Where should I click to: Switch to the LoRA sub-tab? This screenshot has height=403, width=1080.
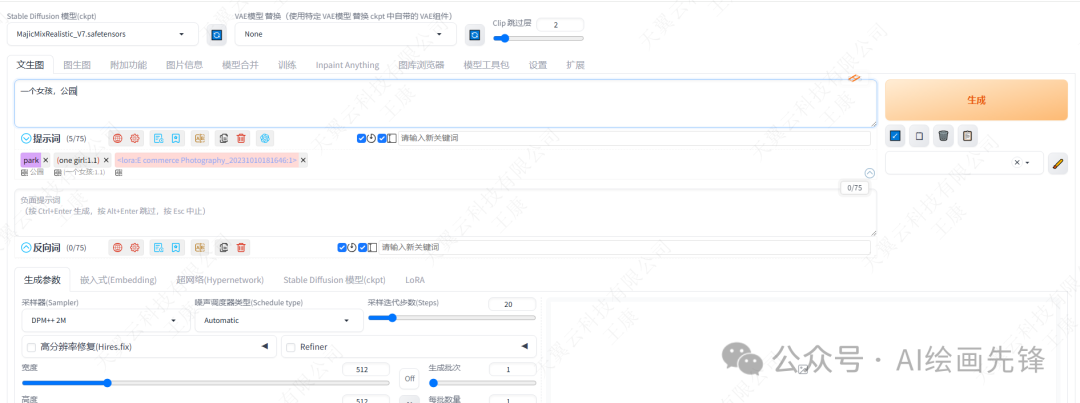click(415, 280)
